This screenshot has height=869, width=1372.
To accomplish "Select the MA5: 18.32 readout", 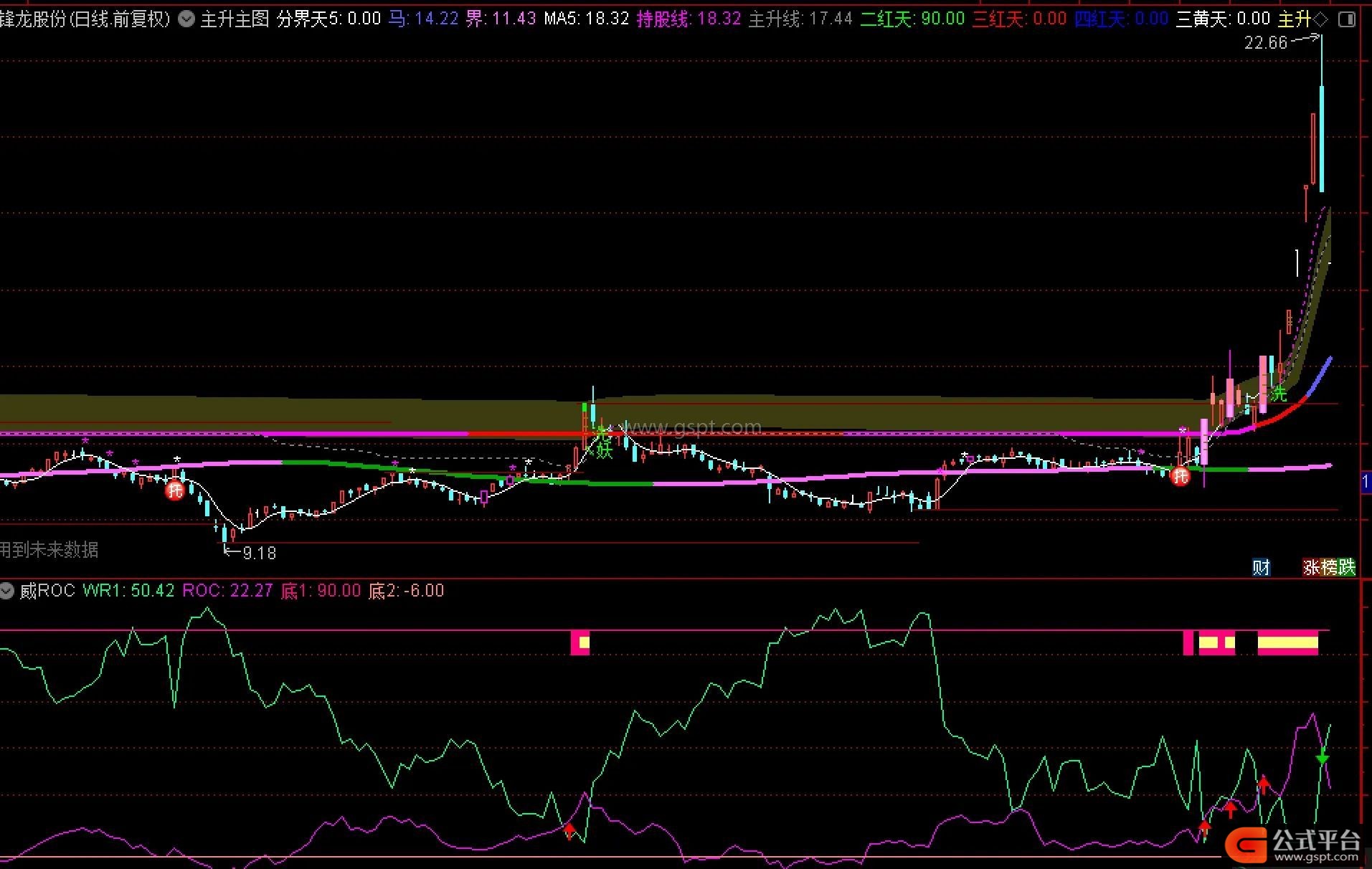I will pos(586,19).
